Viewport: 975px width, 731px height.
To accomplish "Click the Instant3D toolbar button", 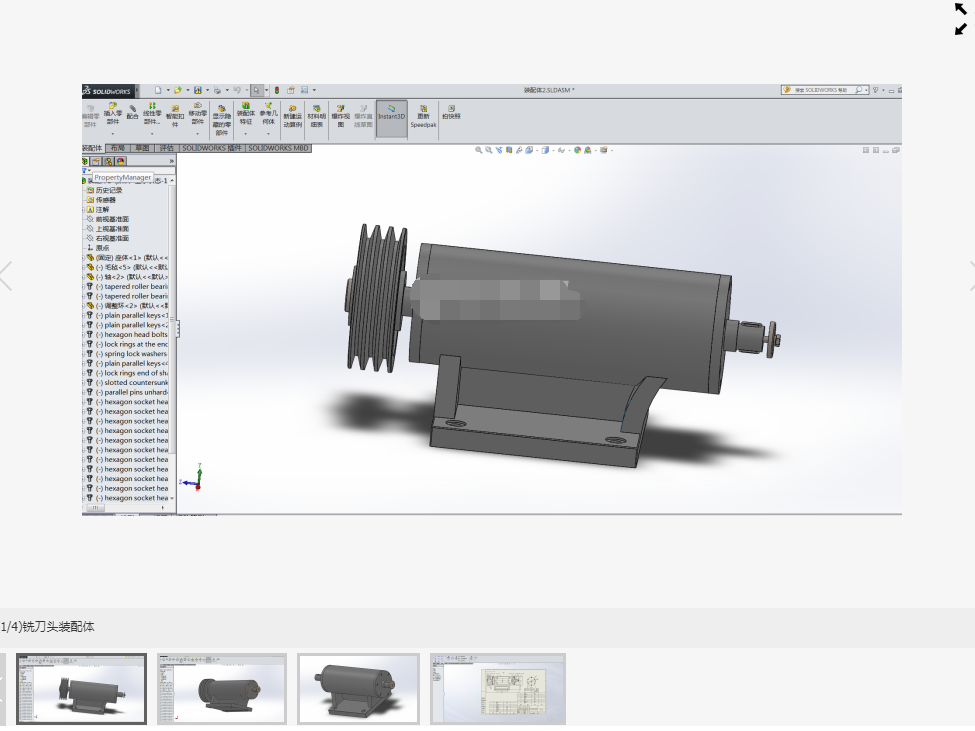I will tap(391, 117).
